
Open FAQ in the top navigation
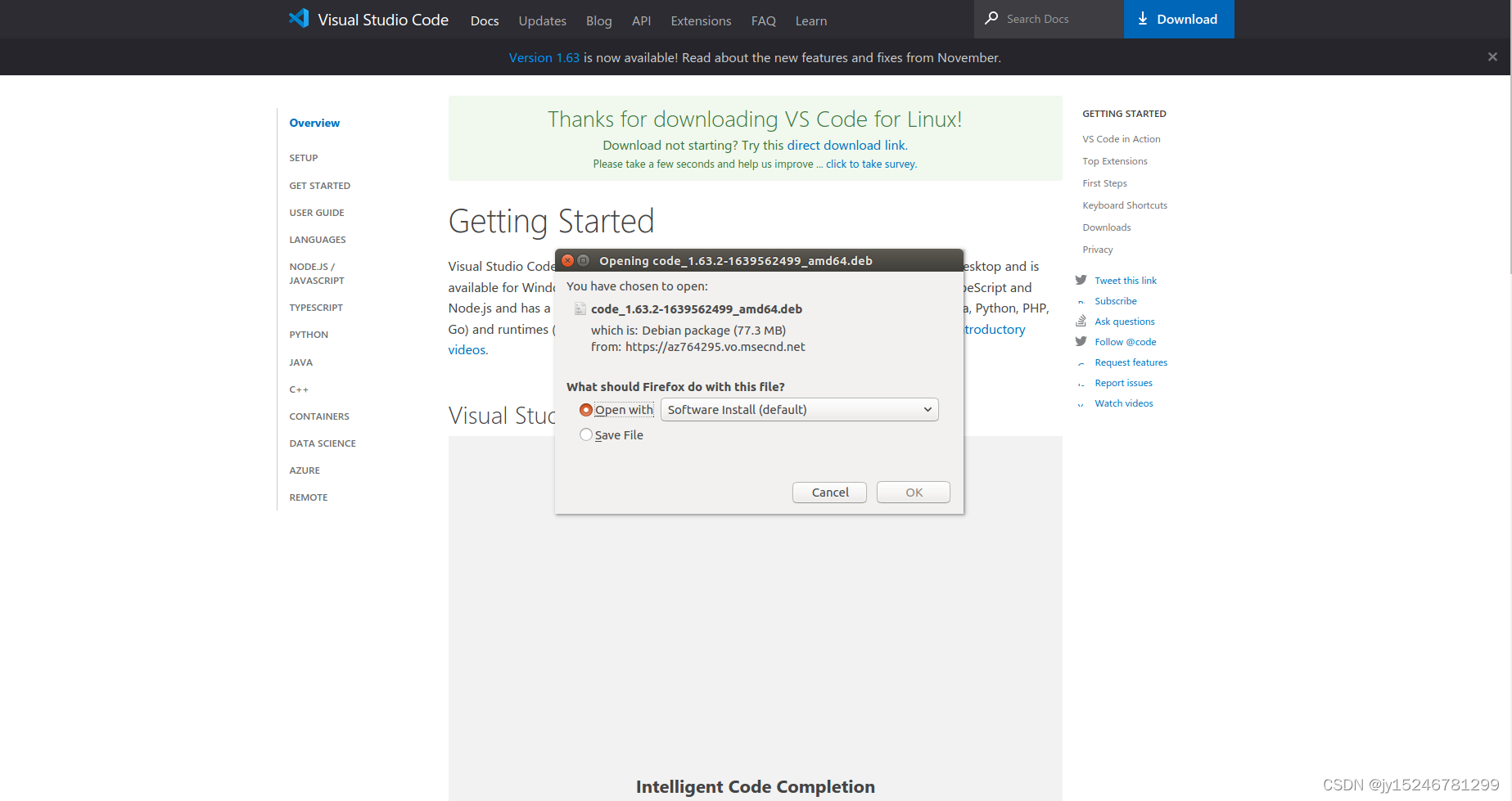763,20
